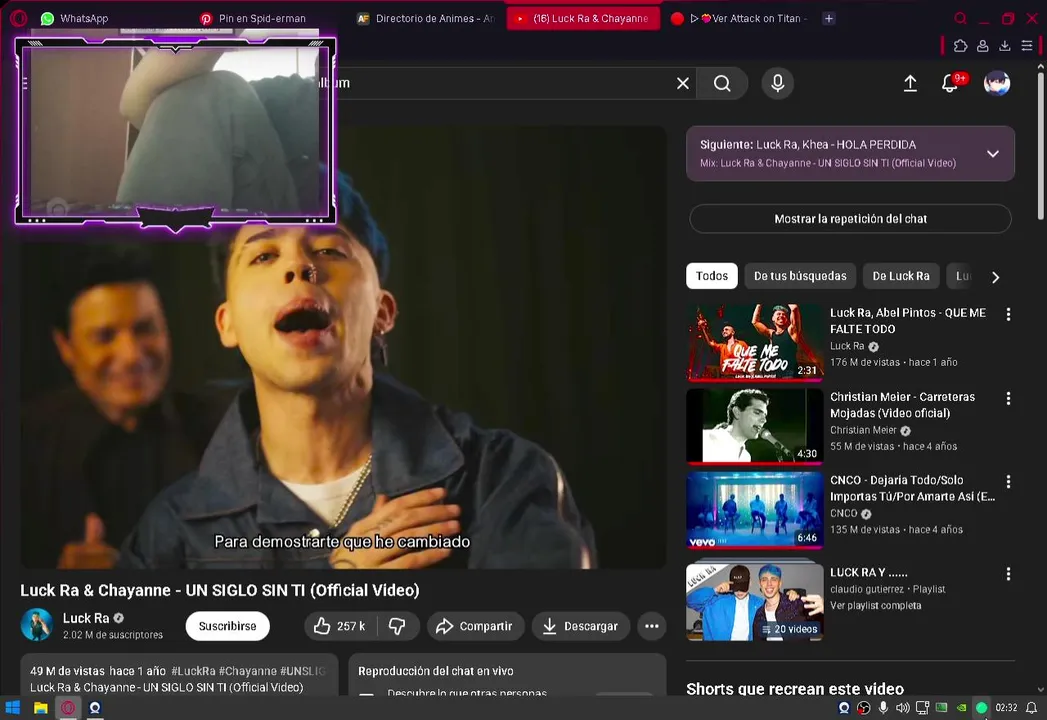The width and height of the screenshot is (1047, 720).
Task: Open Luck Ra channel name link
Action: (x=86, y=618)
